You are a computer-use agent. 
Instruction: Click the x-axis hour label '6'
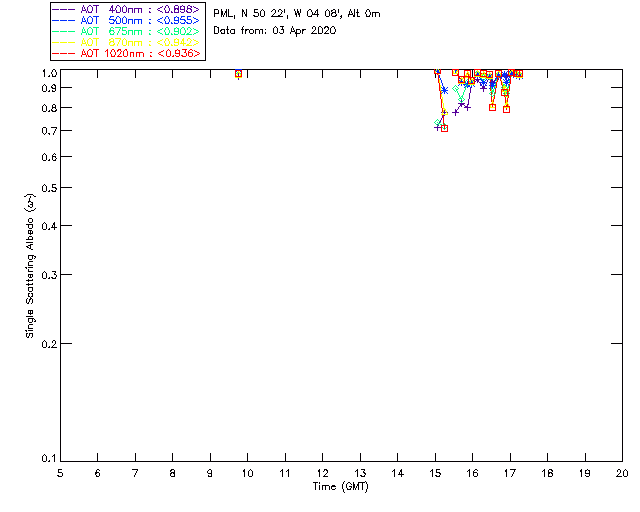(x=98, y=473)
